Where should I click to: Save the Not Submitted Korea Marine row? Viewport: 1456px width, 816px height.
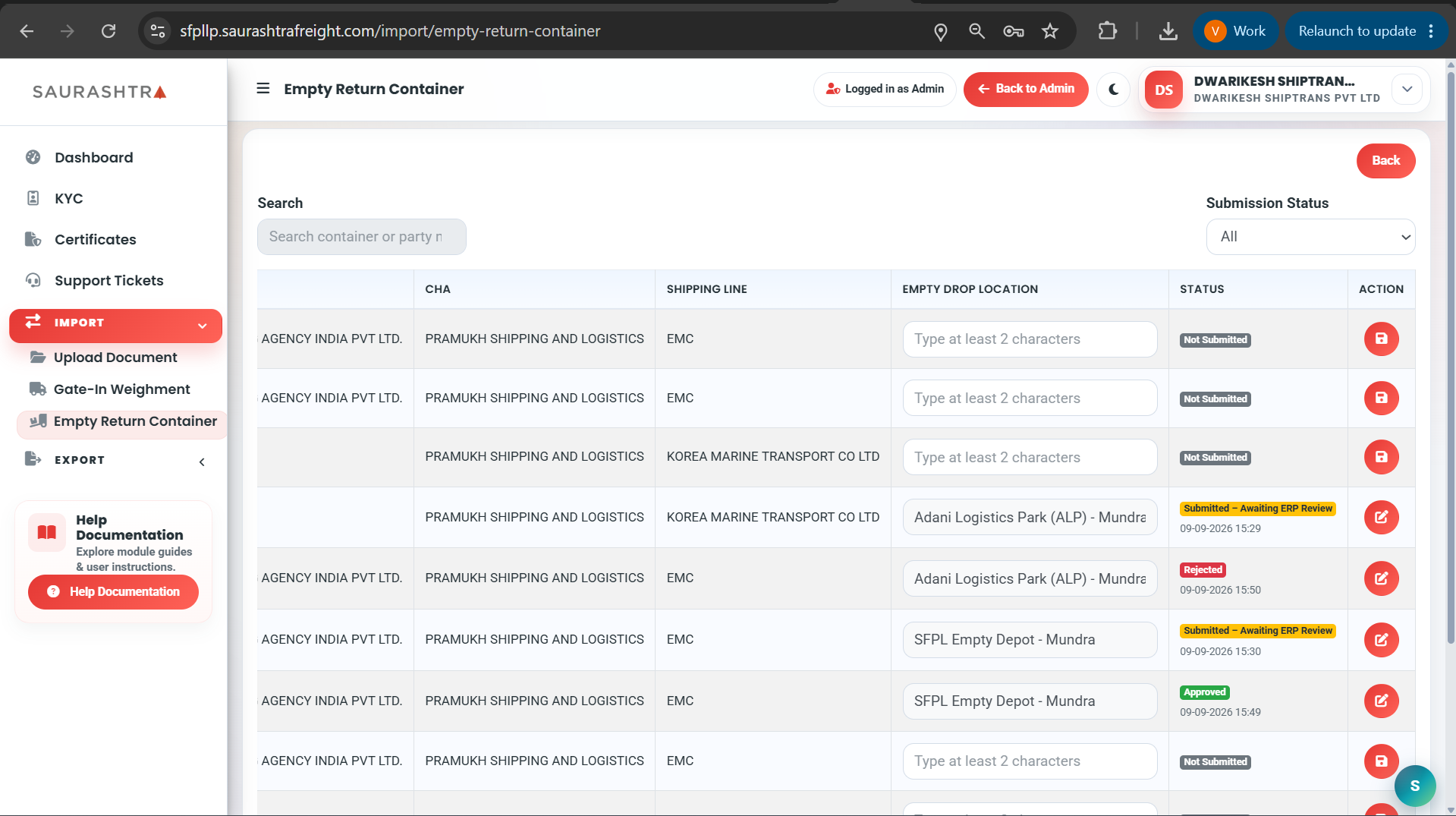1381,457
